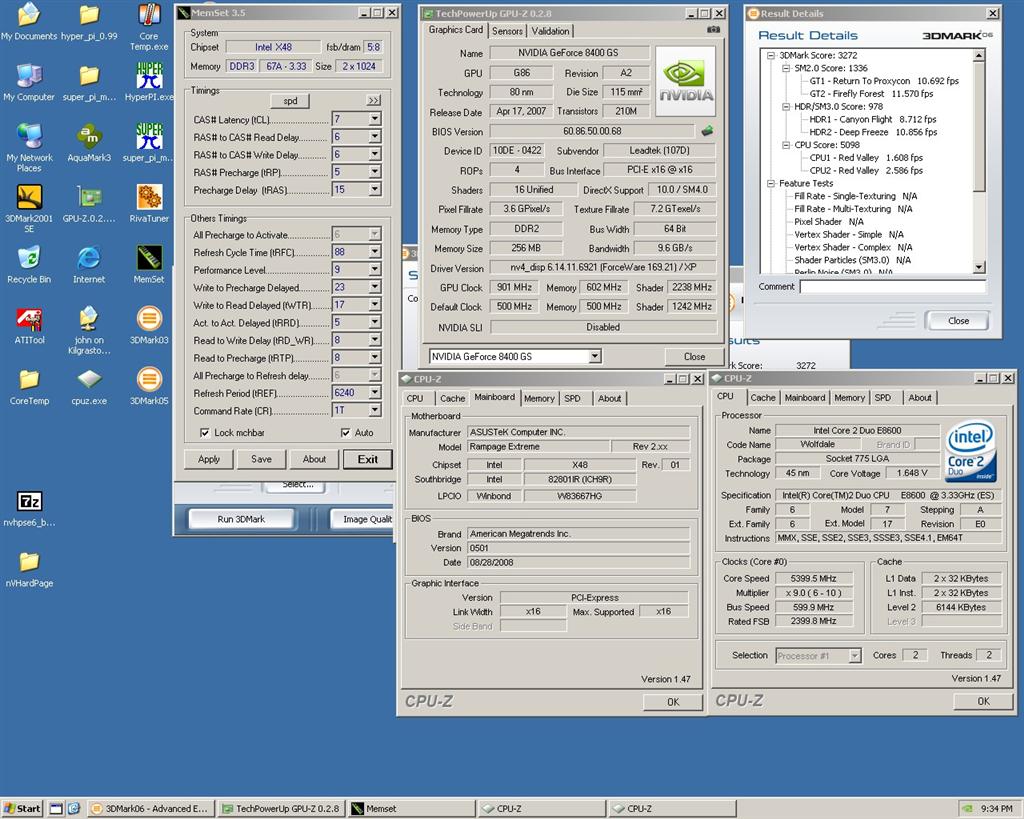The image size is (1024, 819).
Task: Switch to 3DMark06 taskbar button
Action: (x=150, y=809)
